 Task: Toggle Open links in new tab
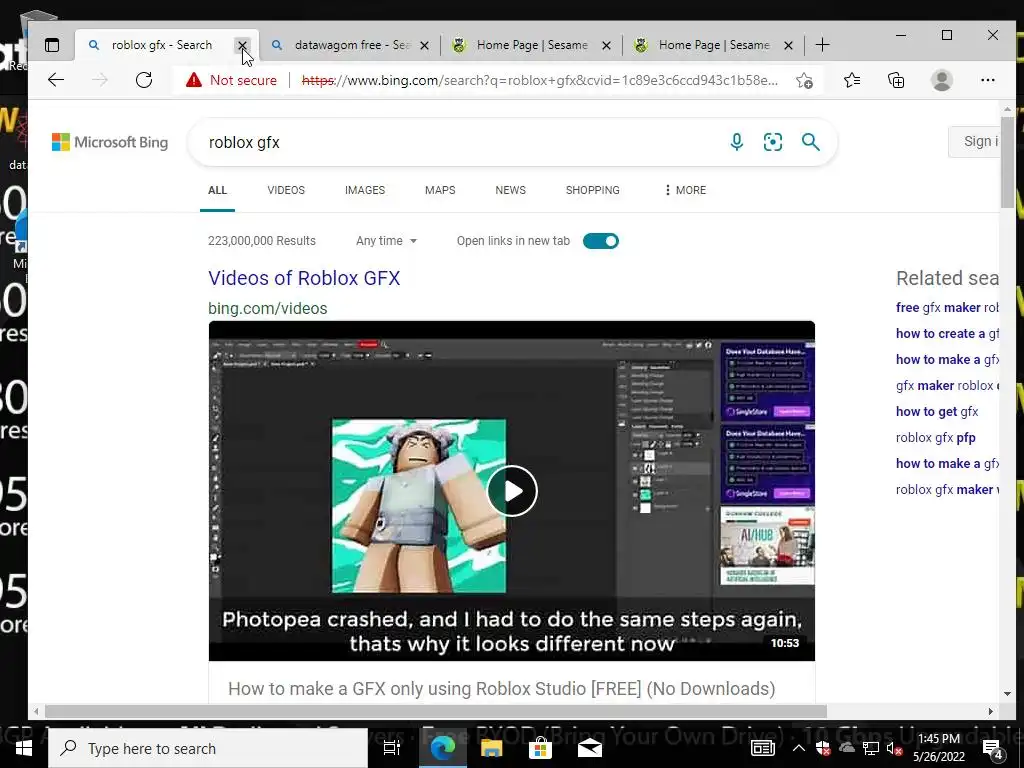[x=601, y=241]
